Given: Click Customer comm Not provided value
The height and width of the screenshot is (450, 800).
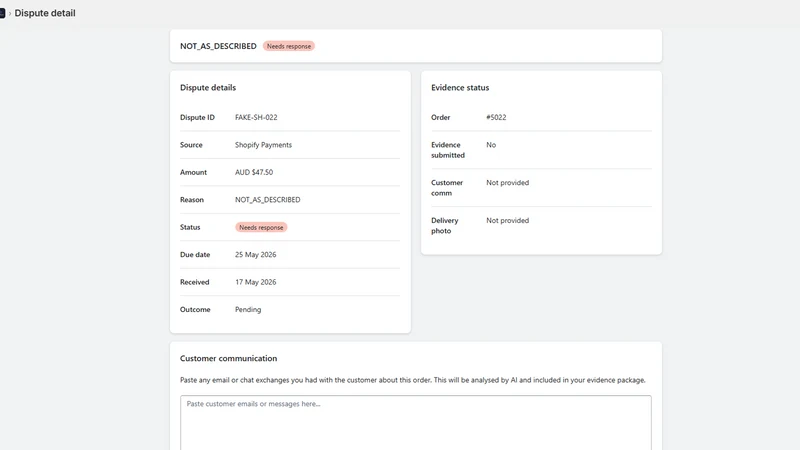Looking at the screenshot, I should (x=507, y=183).
